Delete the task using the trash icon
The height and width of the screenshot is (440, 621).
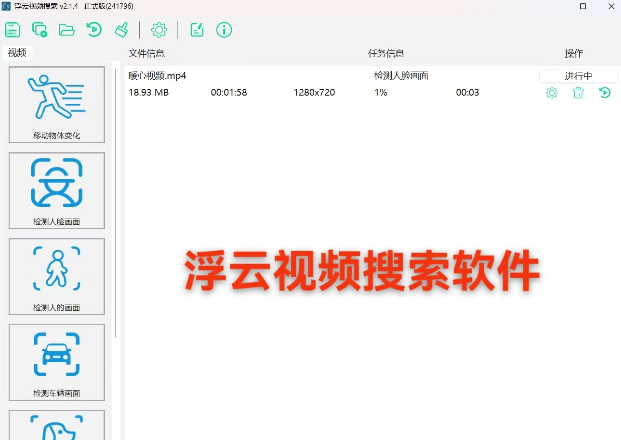point(578,93)
